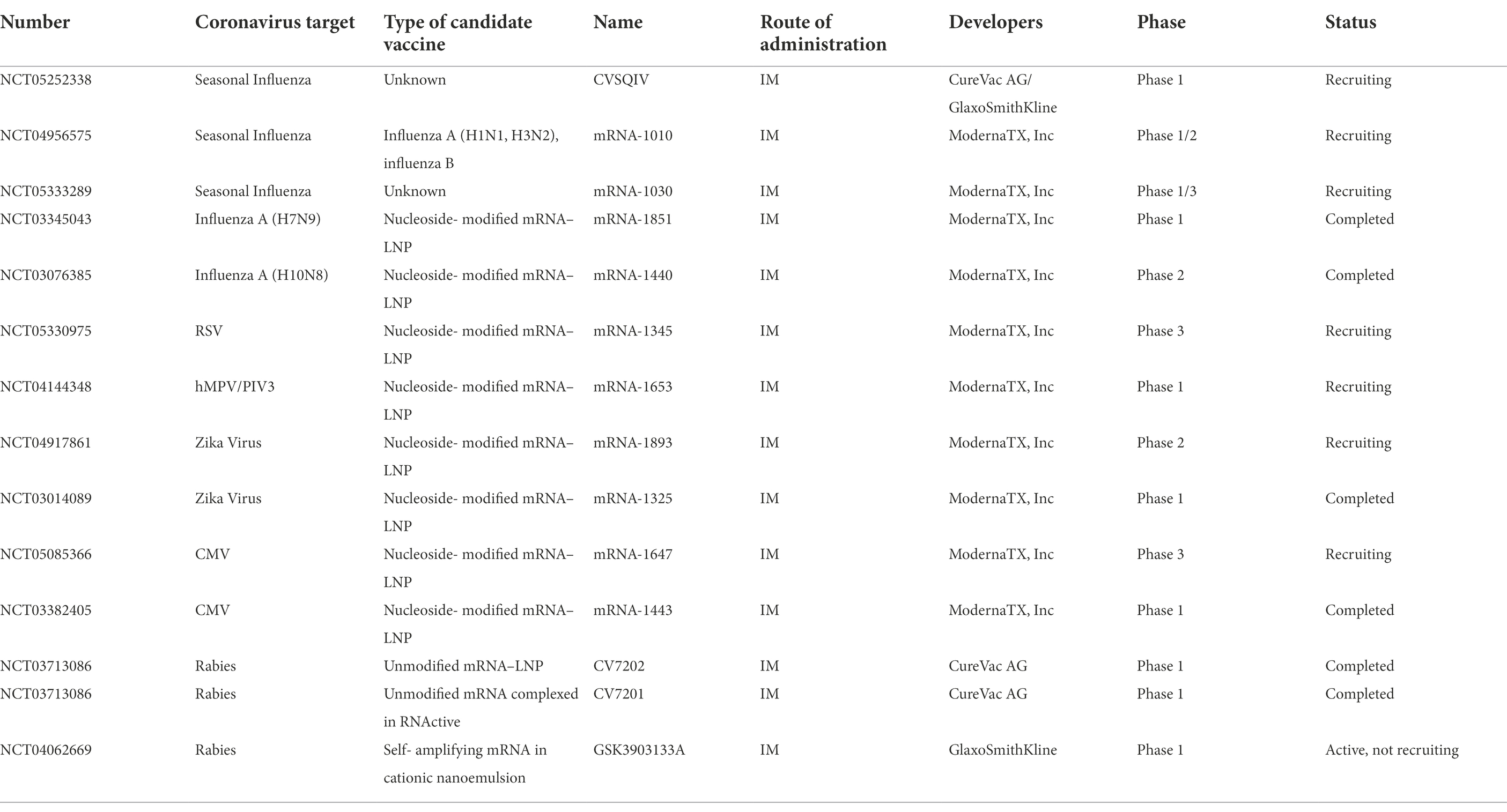Click the 'Phase' column header
1507x812 pixels.
pyautogui.click(x=1161, y=22)
